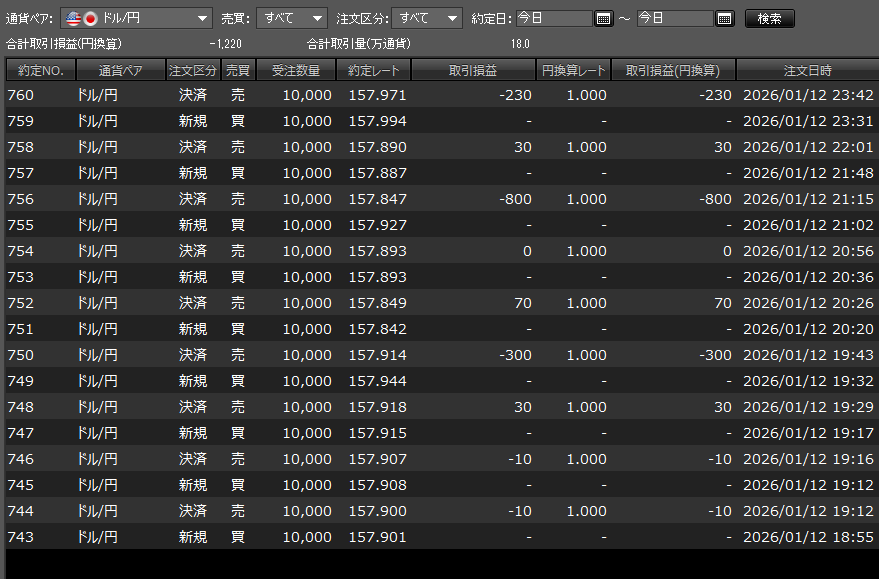Open calendar icon for end 約定日

pos(725,18)
